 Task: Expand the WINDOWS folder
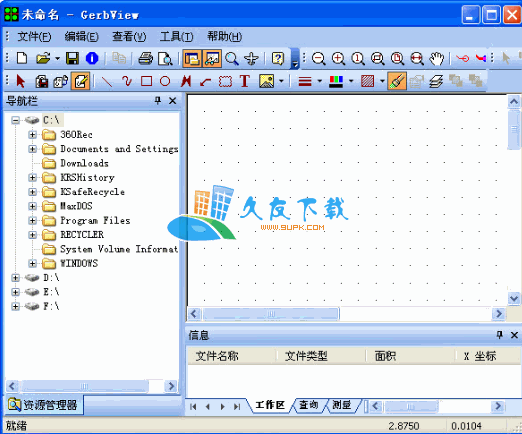coord(32,264)
